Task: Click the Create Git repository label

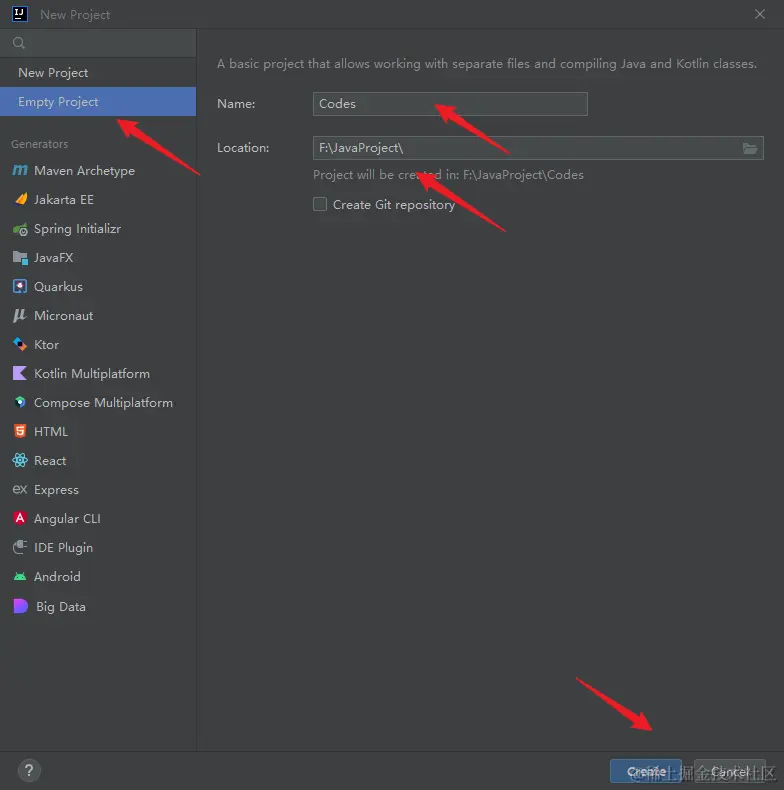Action: 394,205
